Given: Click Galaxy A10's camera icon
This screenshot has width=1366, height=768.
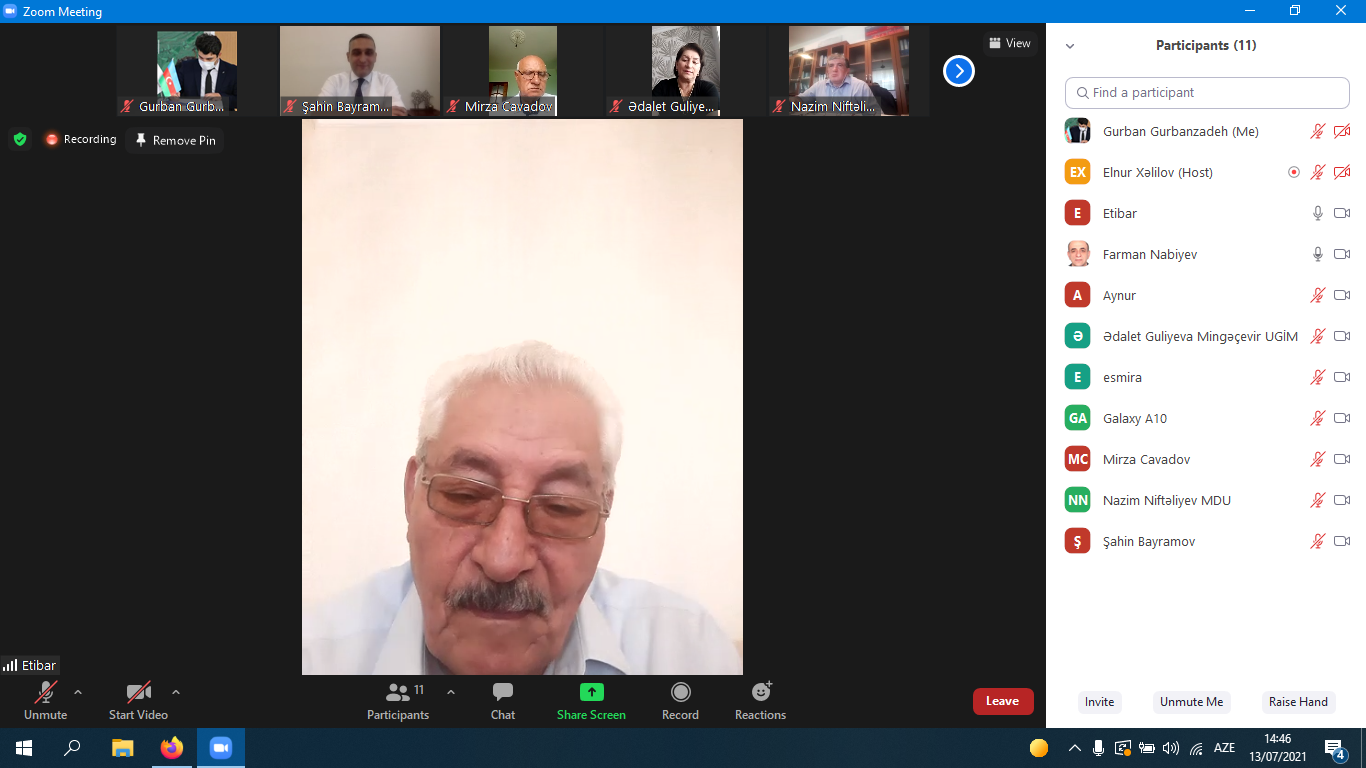Looking at the screenshot, I should pos(1342,418).
